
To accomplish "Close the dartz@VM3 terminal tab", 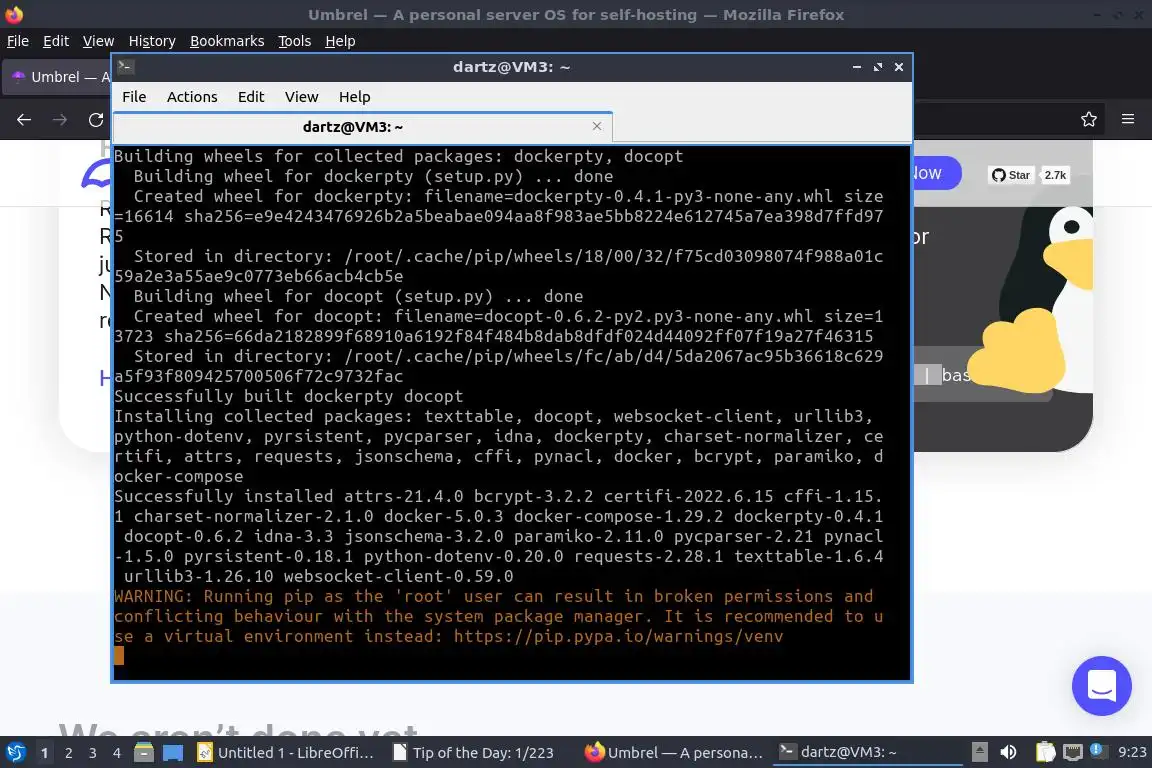I will 597,126.
